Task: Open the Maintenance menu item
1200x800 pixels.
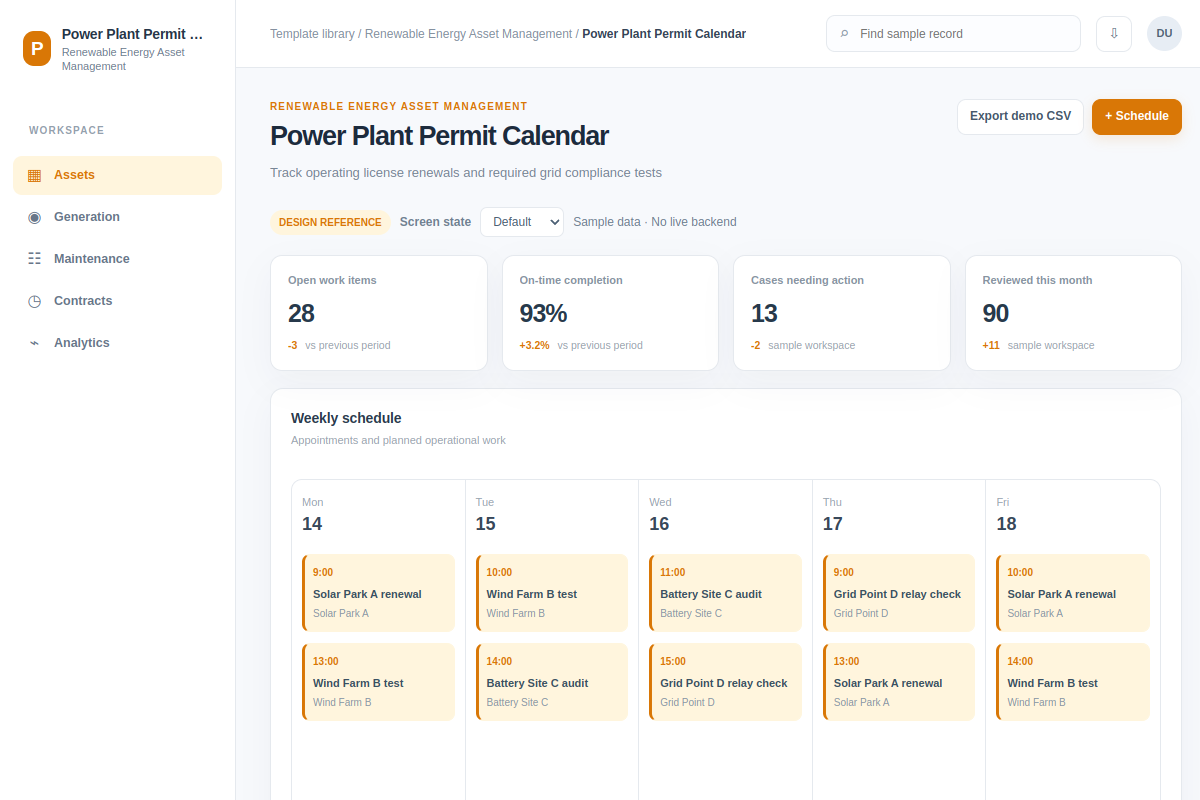Action: (117, 259)
